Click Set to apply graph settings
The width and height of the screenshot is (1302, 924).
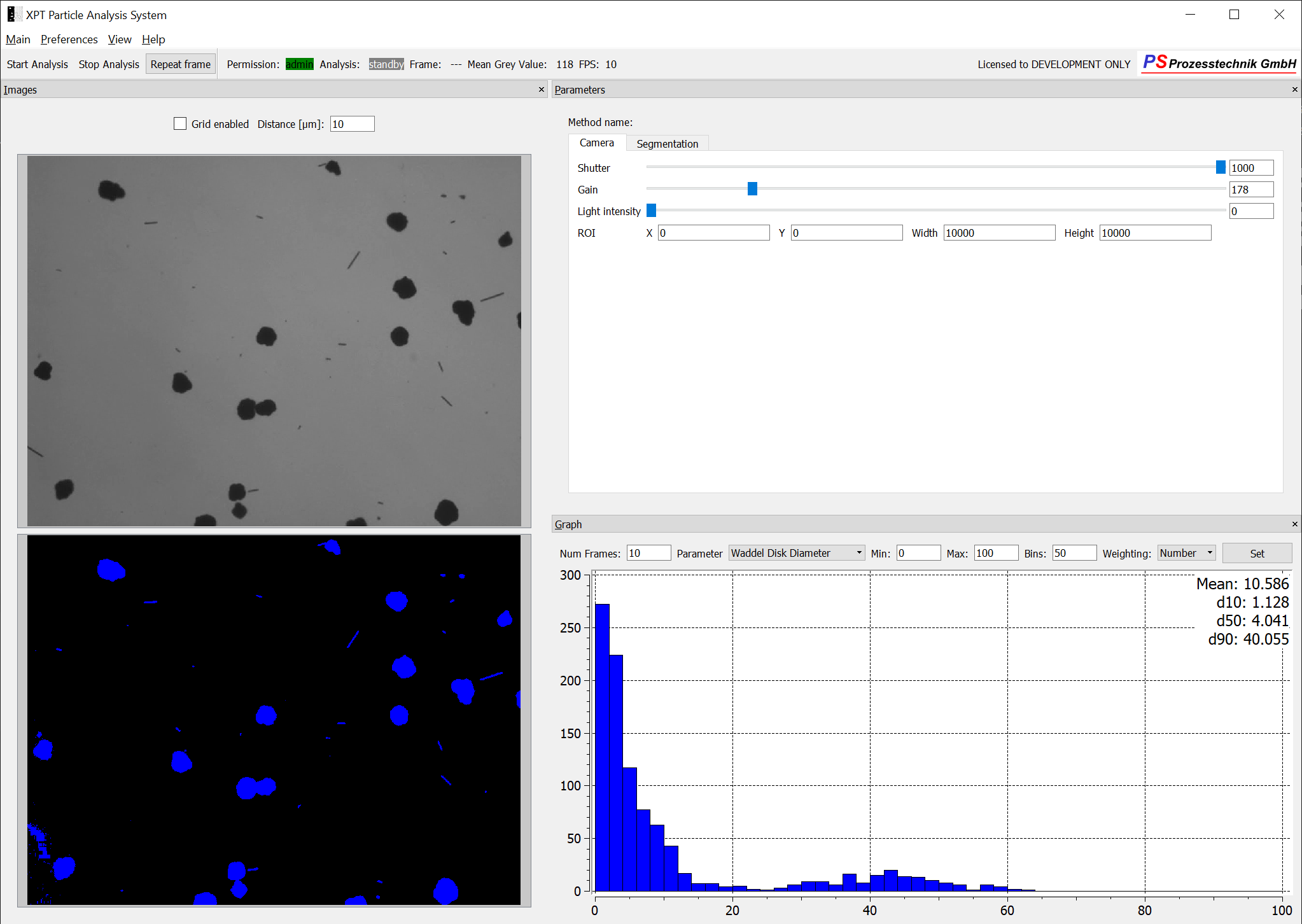(1256, 554)
